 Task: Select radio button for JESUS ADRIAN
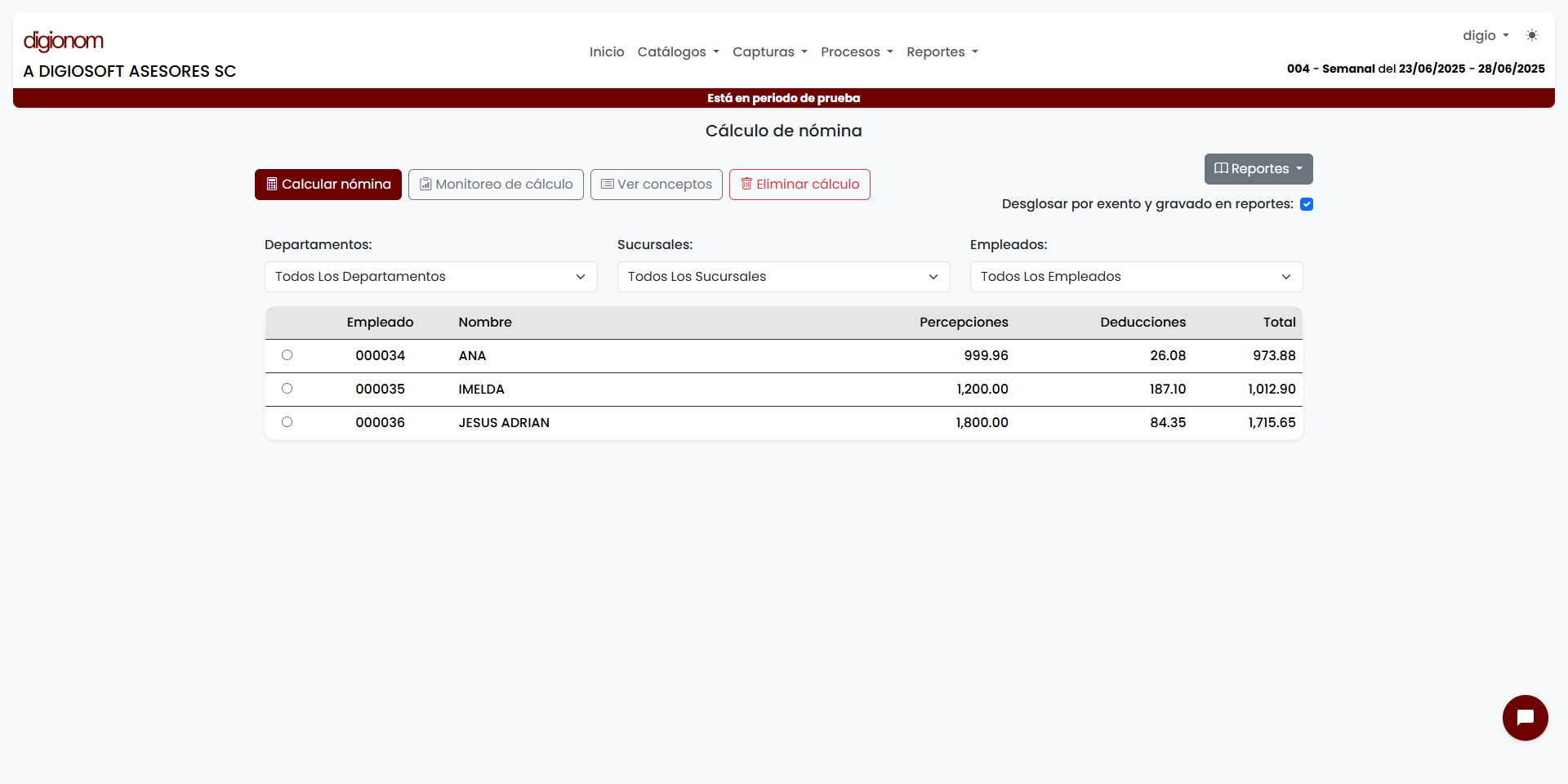tap(287, 422)
